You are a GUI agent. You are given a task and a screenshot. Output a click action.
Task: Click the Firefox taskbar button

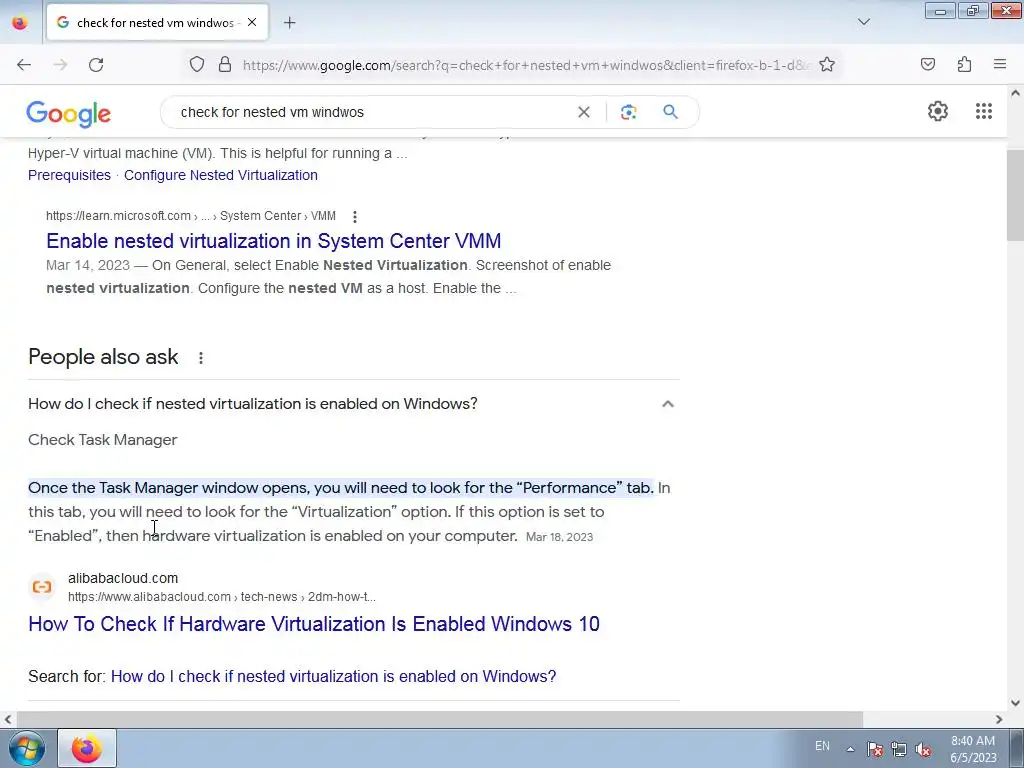pos(87,748)
